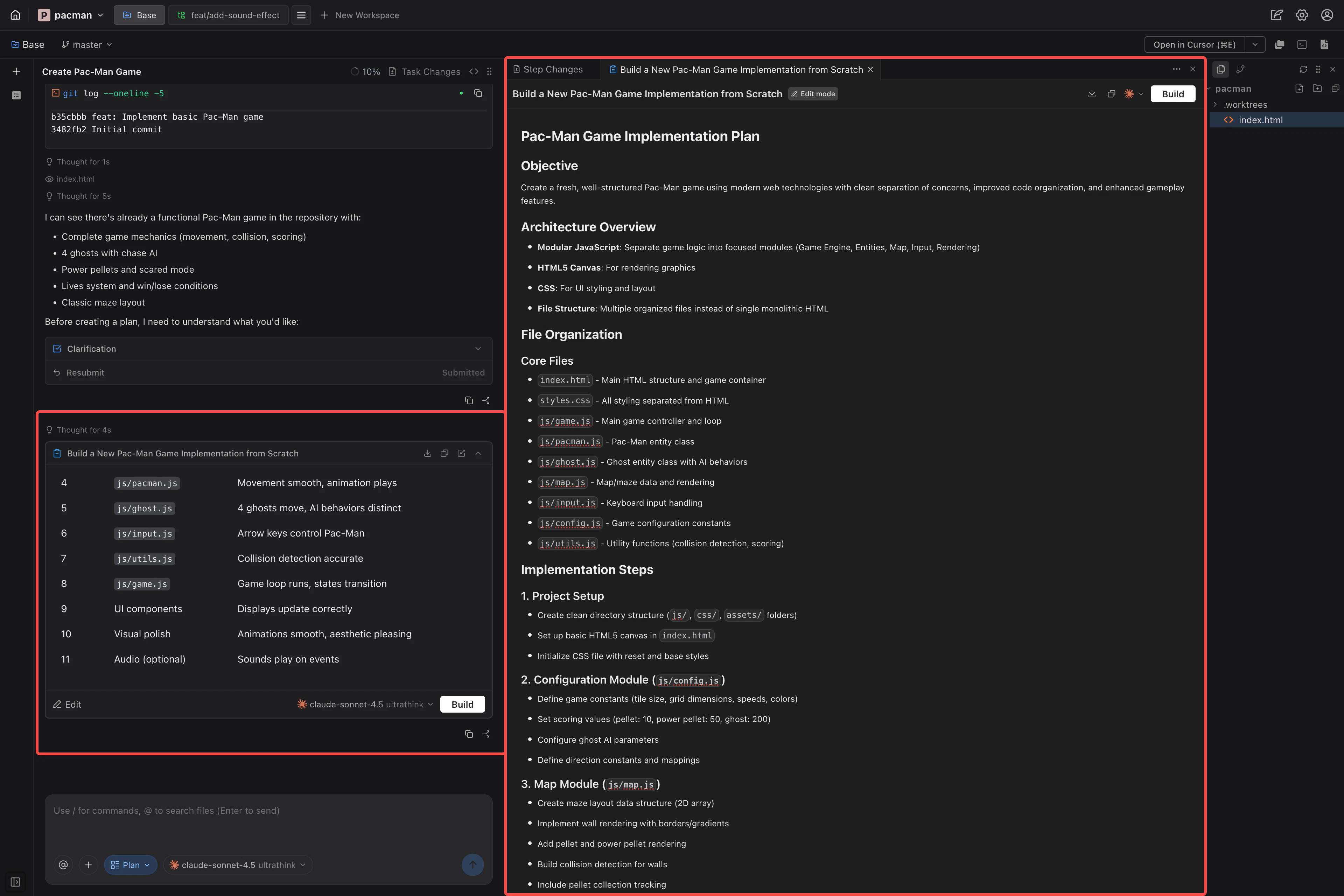Open the hamburger workspace list menu
The width and height of the screenshot is (1344, 896).
coord(301,15)
